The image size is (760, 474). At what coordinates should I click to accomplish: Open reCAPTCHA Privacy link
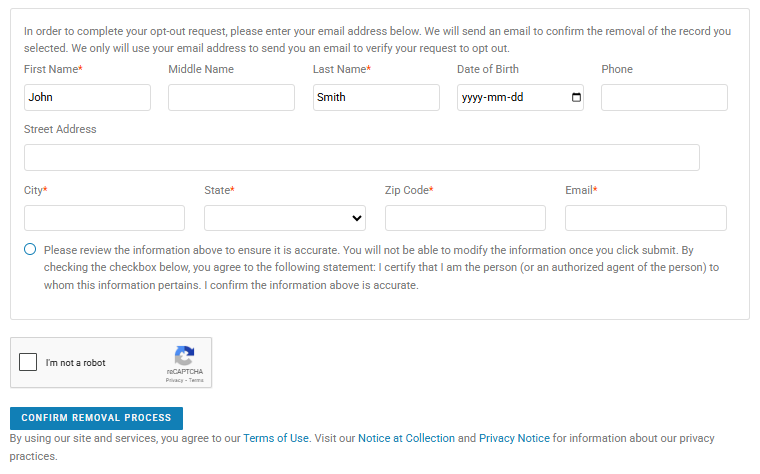click(x=174, y=380)
